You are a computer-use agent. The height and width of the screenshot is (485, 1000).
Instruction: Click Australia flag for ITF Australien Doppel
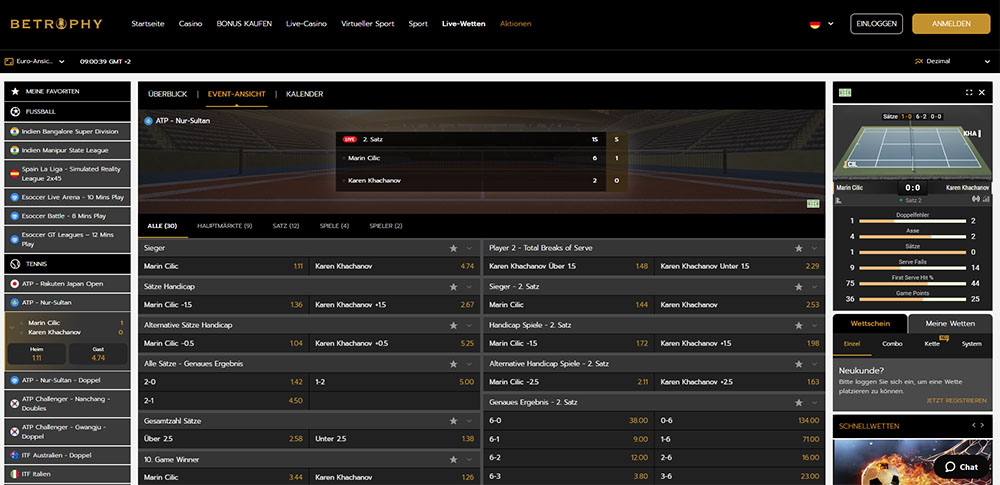click(15, 455)
